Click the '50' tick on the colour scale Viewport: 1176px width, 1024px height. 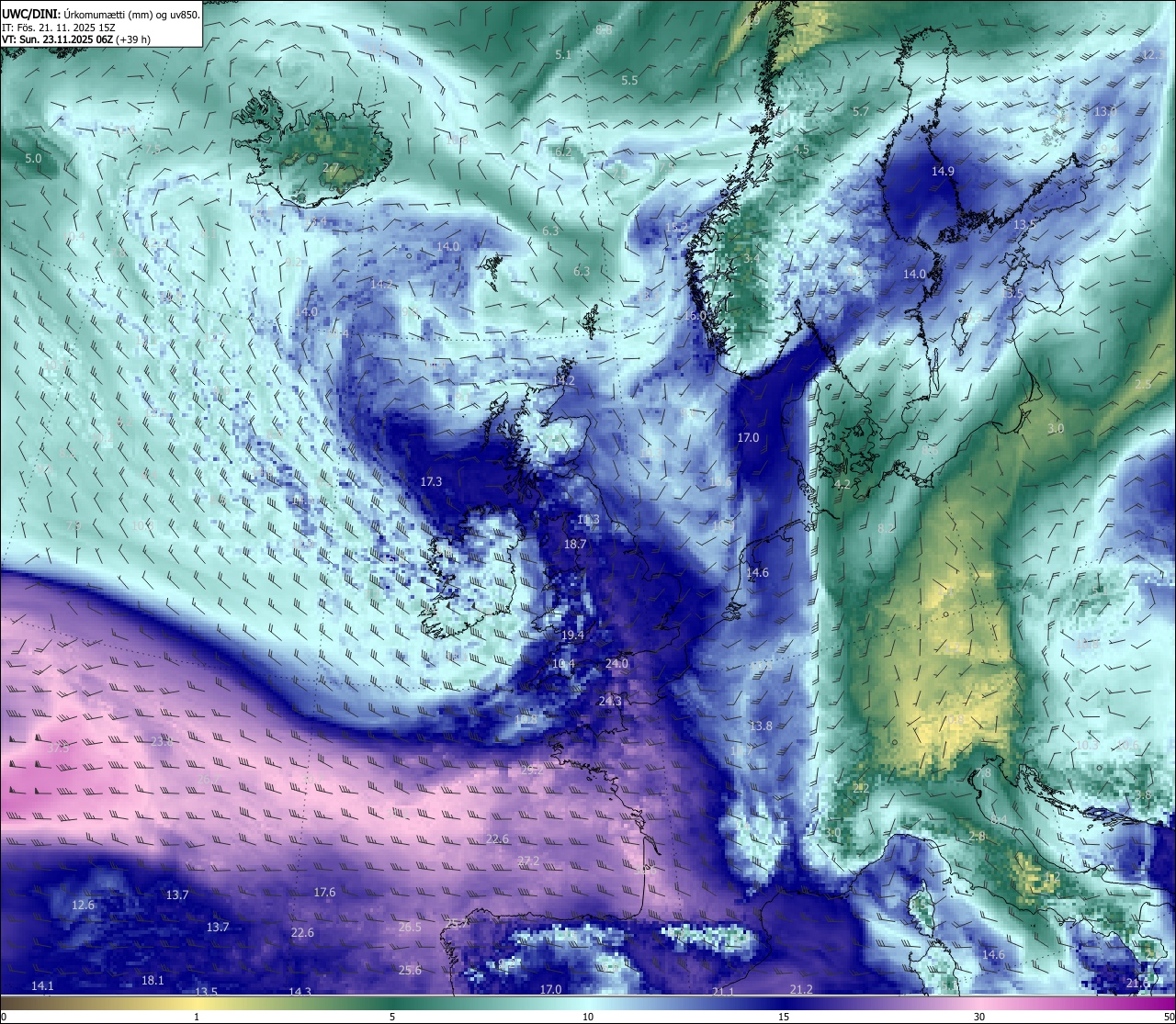pyautogui.click(x=1169, y=1017)
